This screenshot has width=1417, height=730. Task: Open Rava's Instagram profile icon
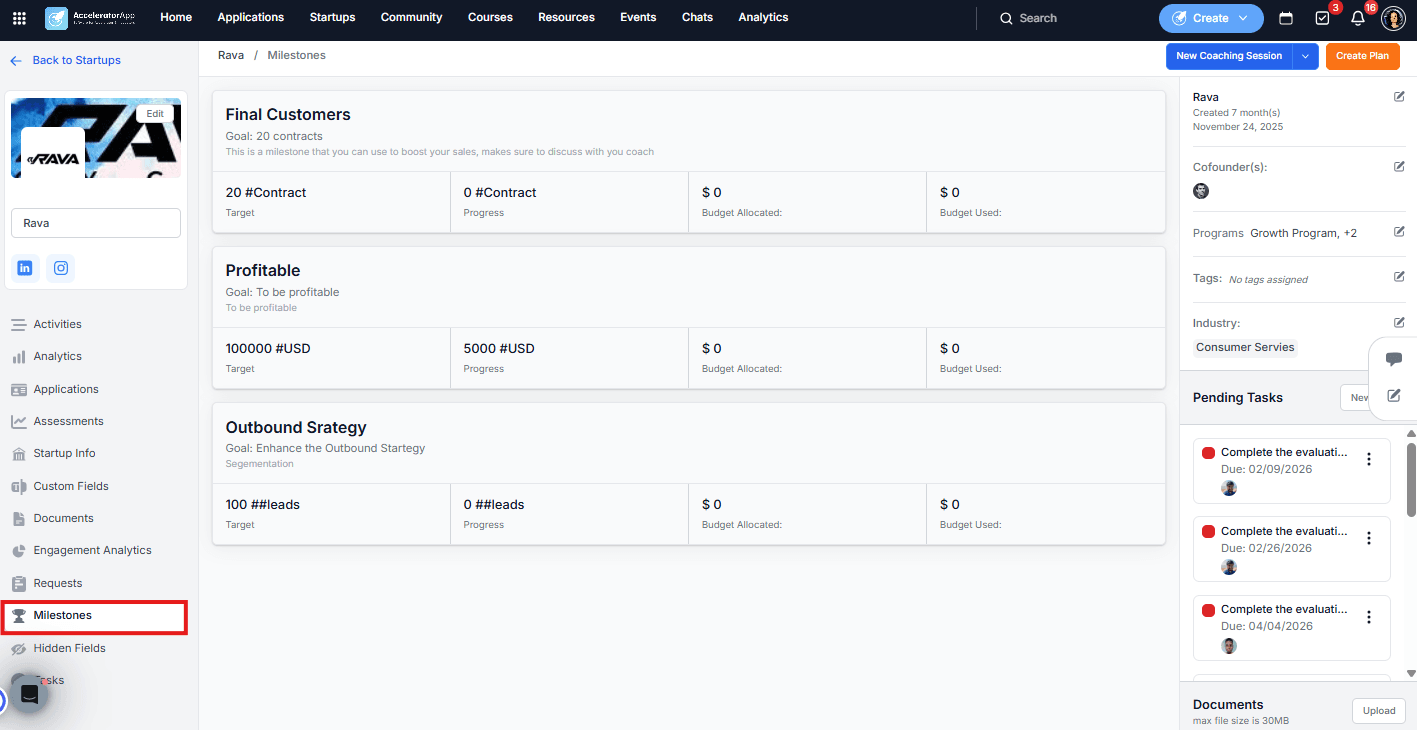[x=61, y=268]
